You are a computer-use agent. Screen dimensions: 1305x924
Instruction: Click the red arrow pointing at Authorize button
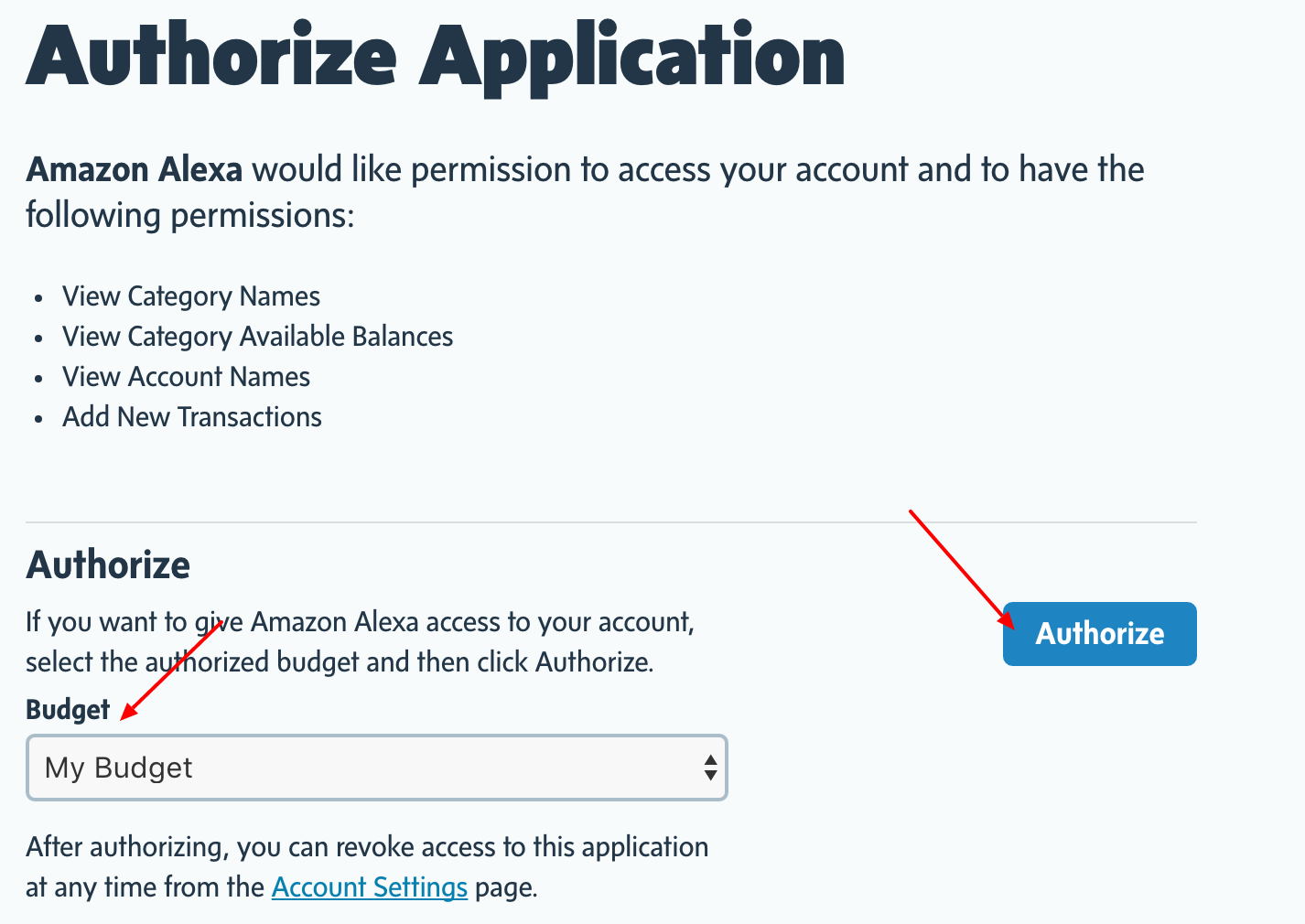point(962,571)
